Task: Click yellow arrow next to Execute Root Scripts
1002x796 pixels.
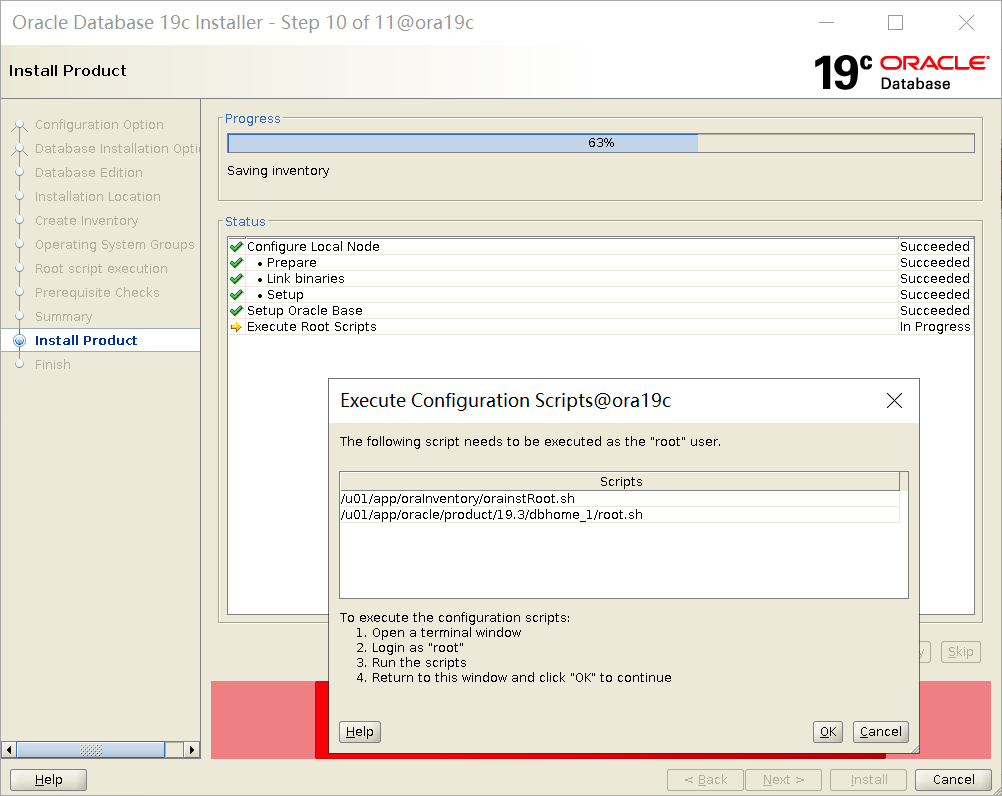Action: click(236, 327)
